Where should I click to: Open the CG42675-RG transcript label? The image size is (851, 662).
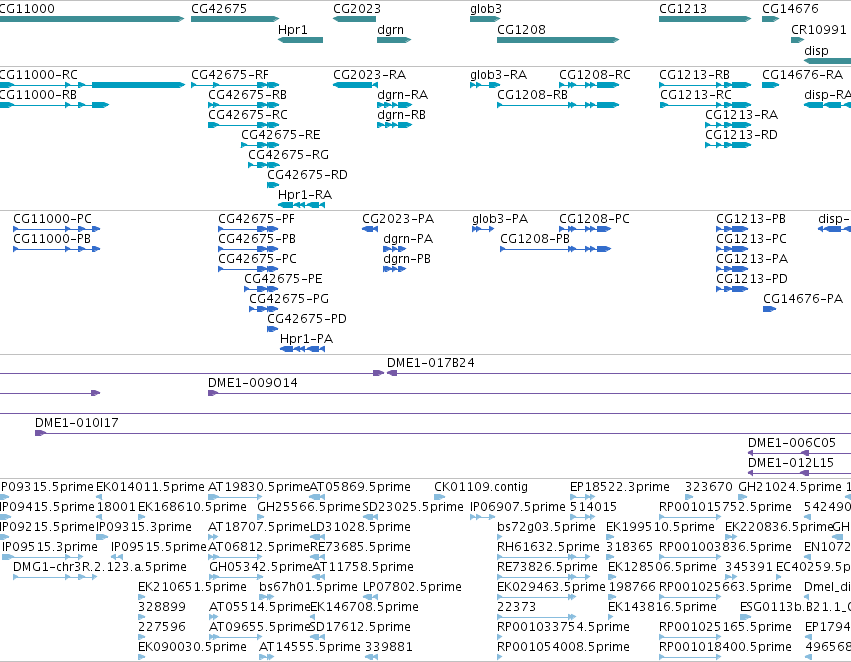[288, 155]
